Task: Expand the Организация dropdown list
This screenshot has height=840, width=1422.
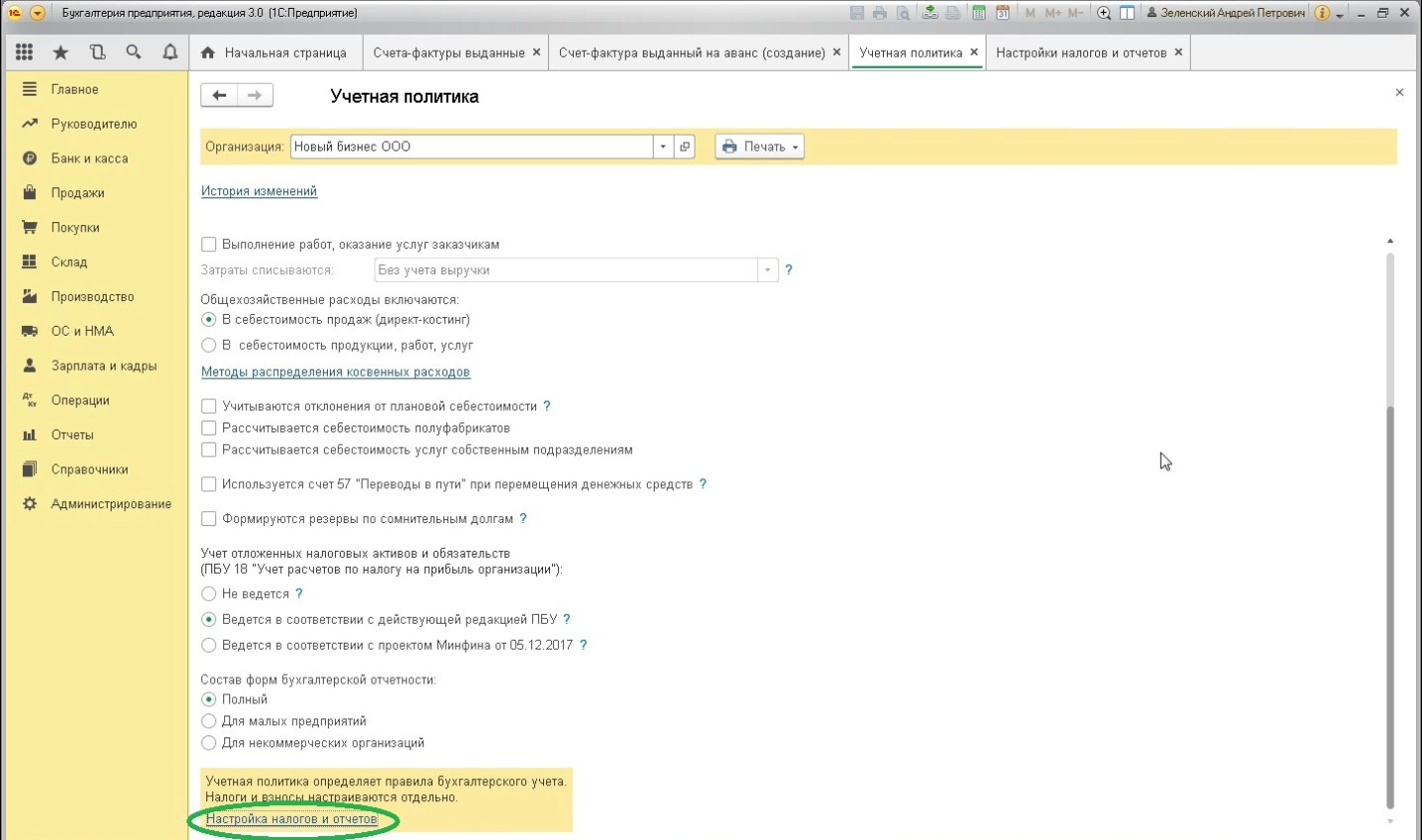Action: (663, 146)
